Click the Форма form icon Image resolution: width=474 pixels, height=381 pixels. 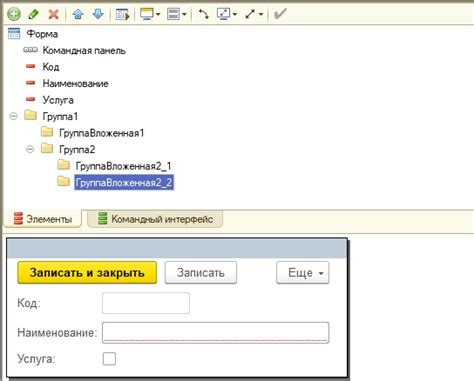click(x=14, y=34)
